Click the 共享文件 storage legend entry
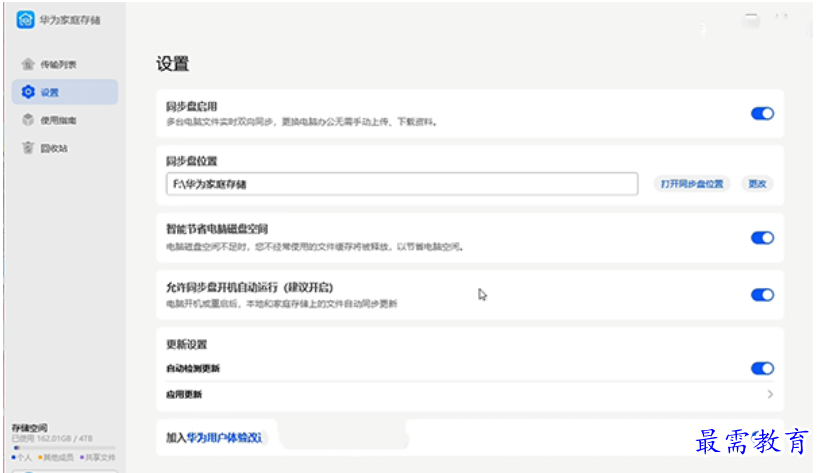Image resolution: width=817 pixels, height=473 pixels. 97,457
